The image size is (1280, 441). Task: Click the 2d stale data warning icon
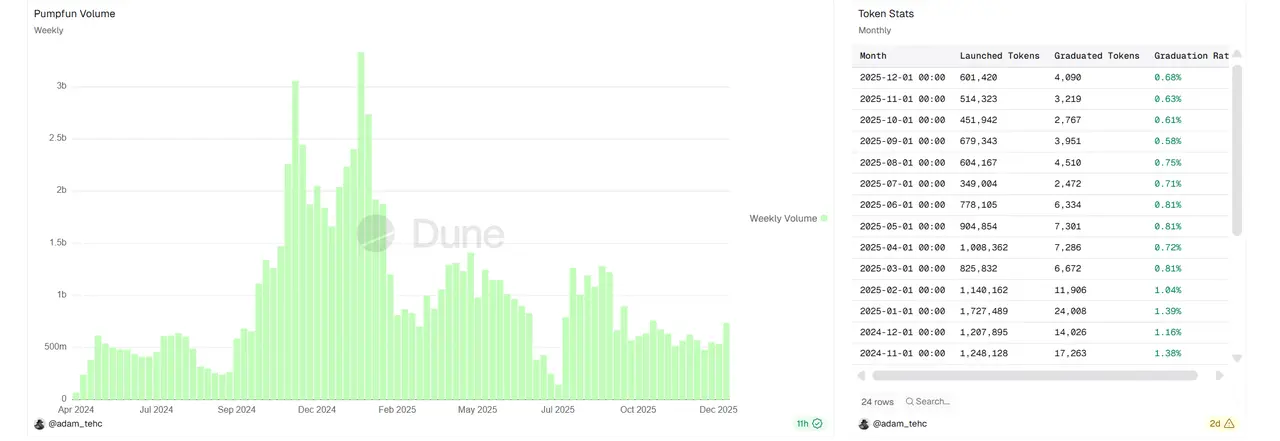pos(1229,424)
